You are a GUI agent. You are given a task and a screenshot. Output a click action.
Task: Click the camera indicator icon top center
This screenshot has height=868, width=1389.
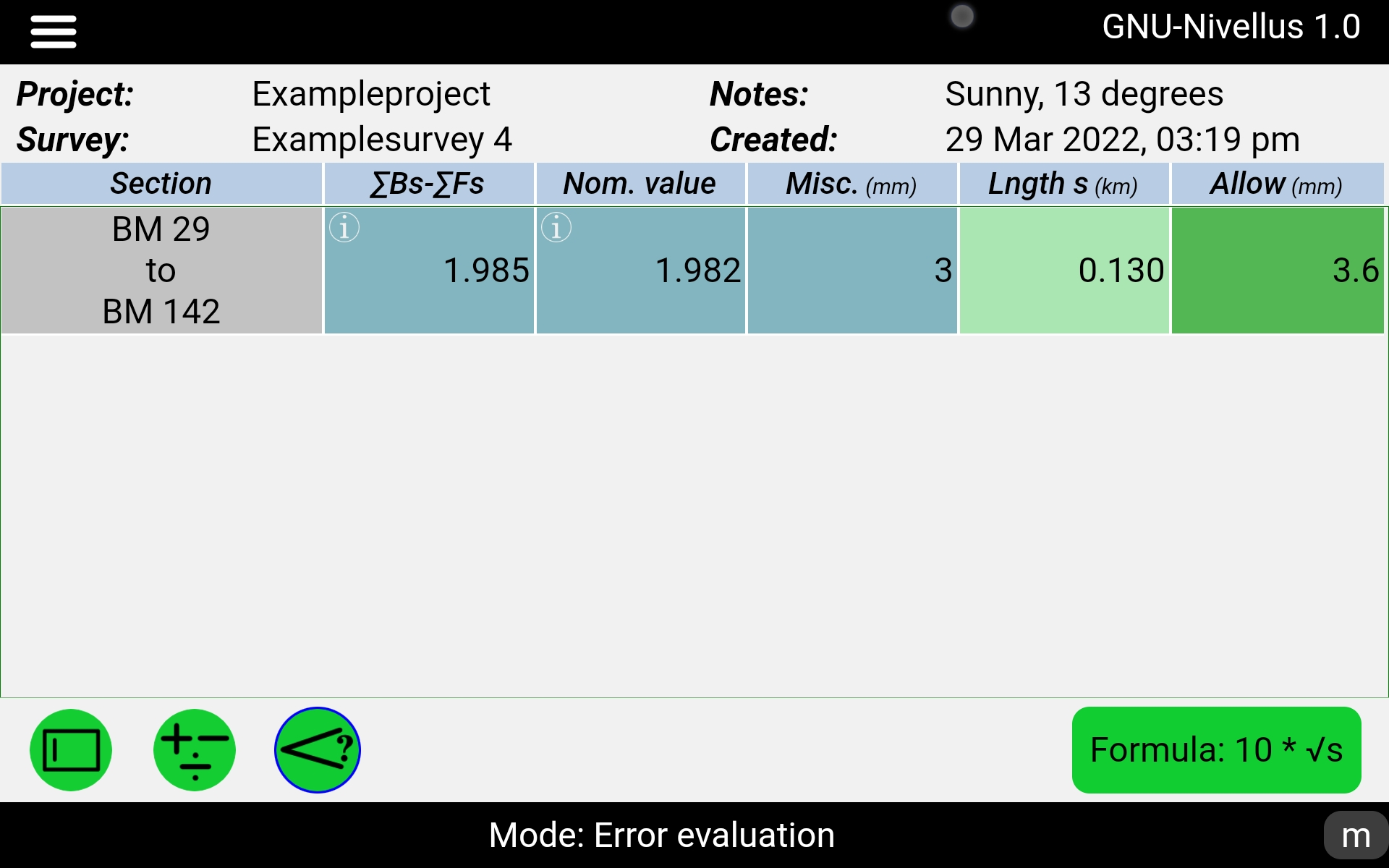(961, 16)
